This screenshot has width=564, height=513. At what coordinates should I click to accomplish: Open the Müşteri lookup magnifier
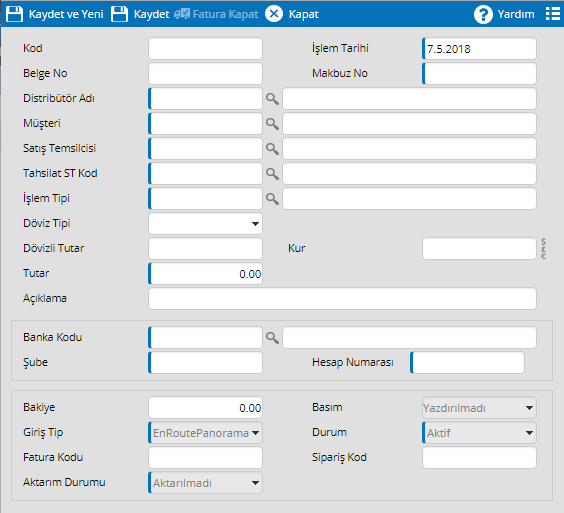pos(272,124)
